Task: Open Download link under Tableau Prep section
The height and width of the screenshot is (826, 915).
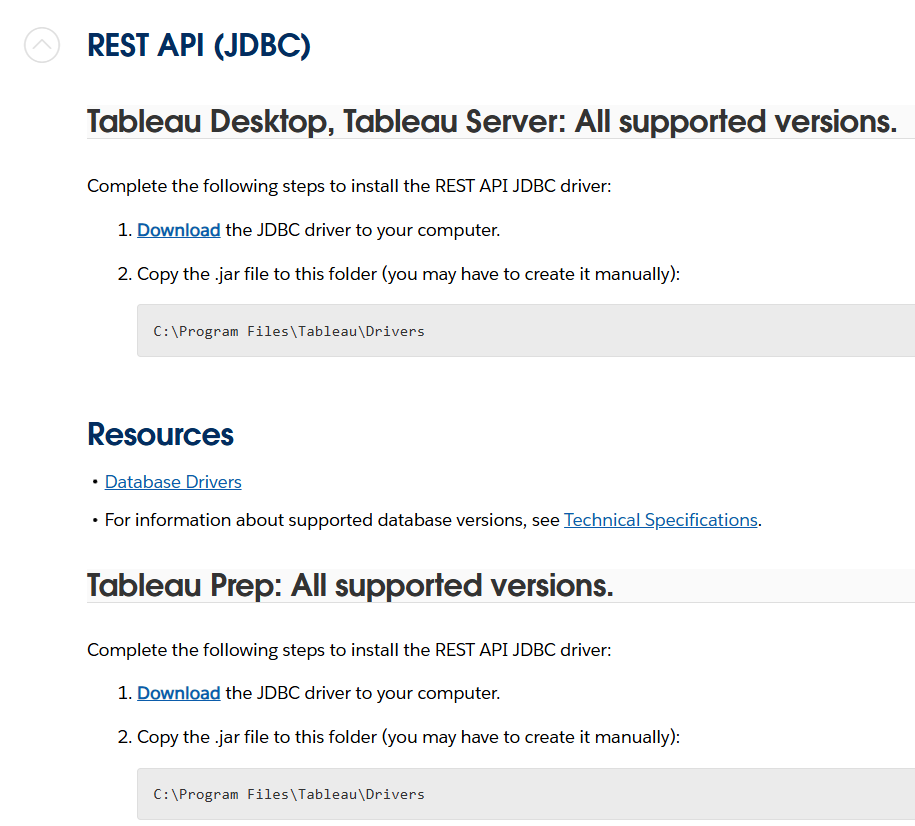Action: [178, 693]
